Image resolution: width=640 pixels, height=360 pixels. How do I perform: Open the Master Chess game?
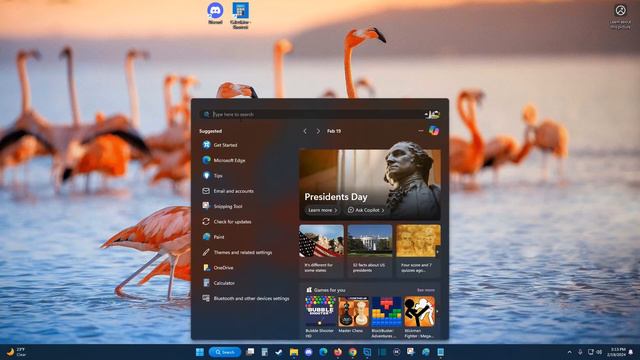(353, 314)
